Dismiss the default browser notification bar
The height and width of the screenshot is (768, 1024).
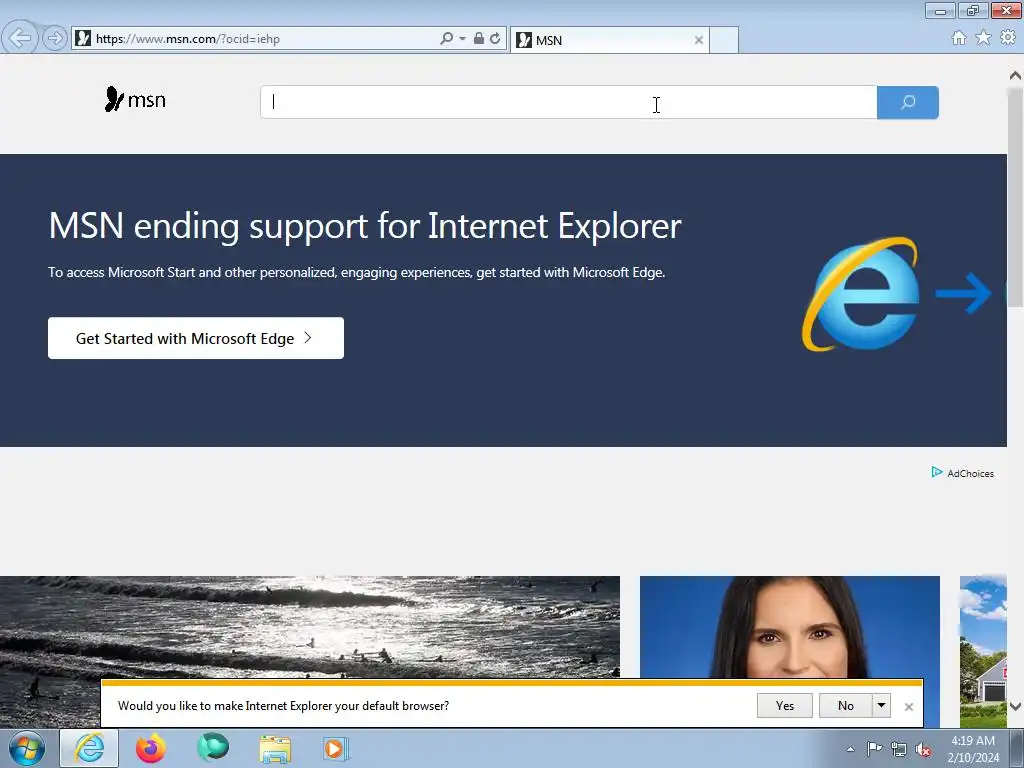[x=908, y=707]
